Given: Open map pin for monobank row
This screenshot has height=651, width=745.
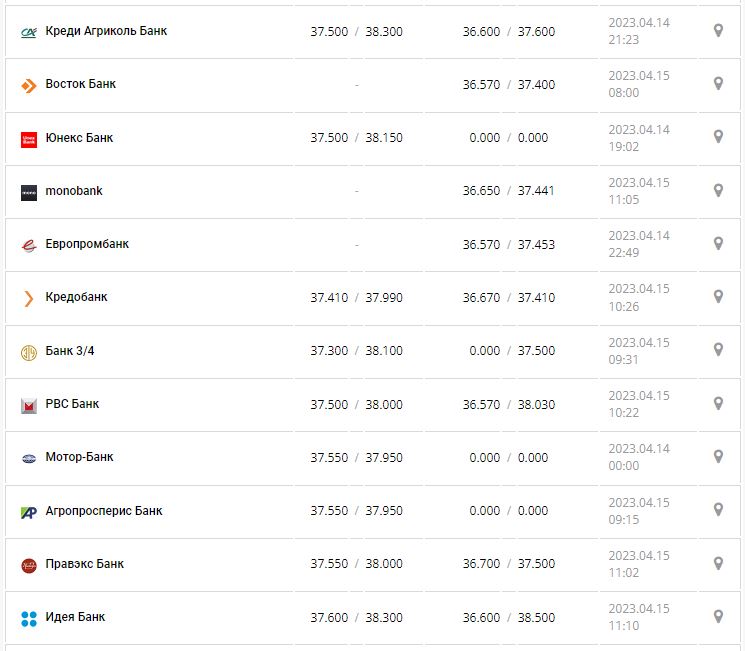Looking at the screenshot, I should (x=718, y=190).
